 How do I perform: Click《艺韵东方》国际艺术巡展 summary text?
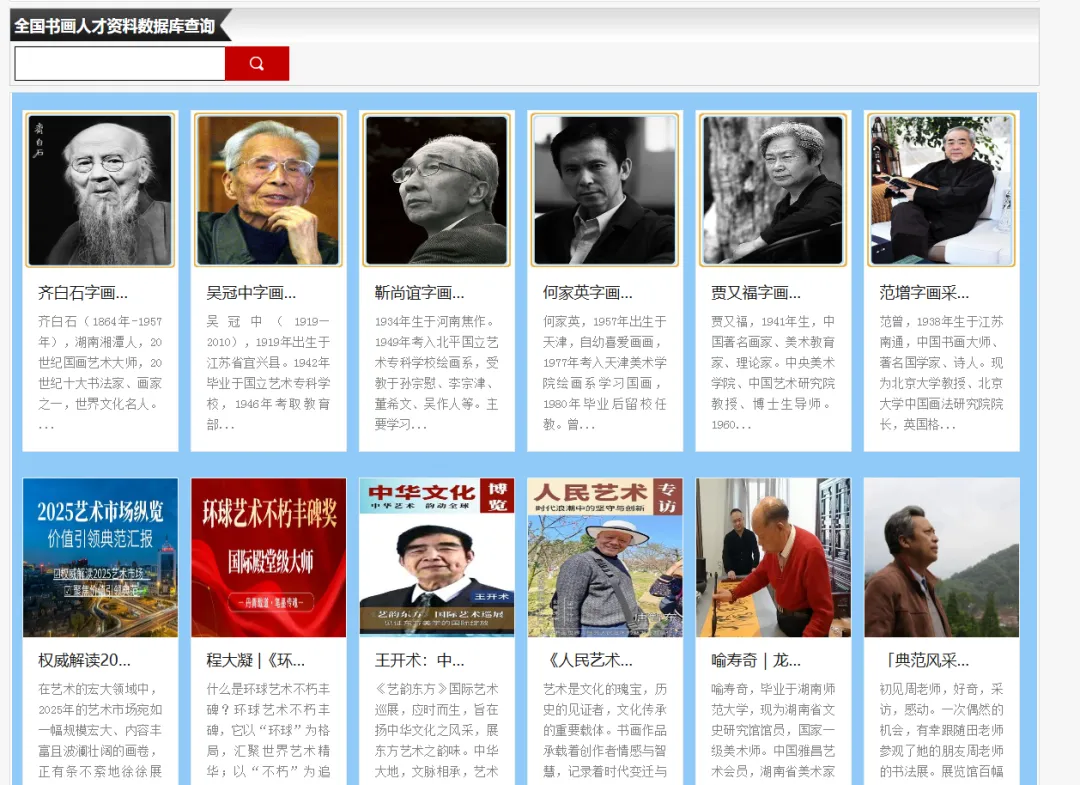(x=437, y=730)
